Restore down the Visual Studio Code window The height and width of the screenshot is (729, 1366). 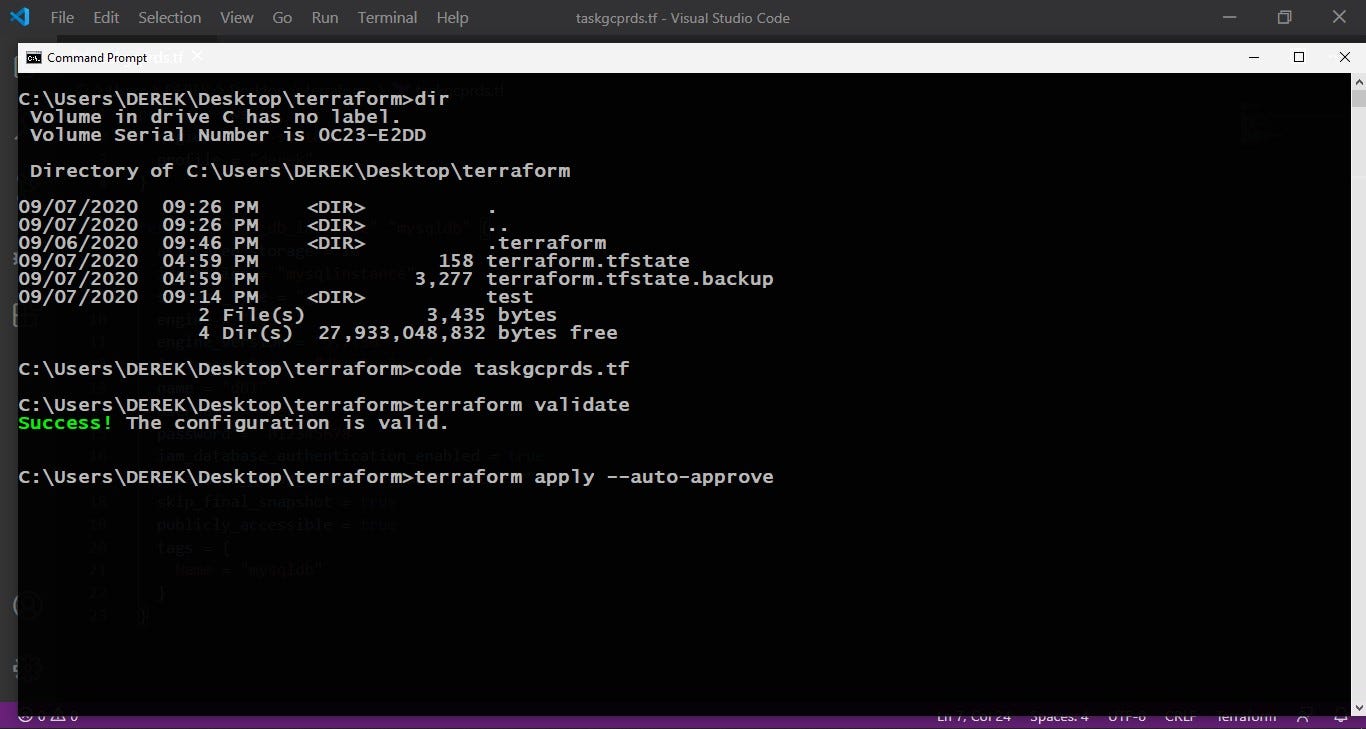coord(1284,17)
